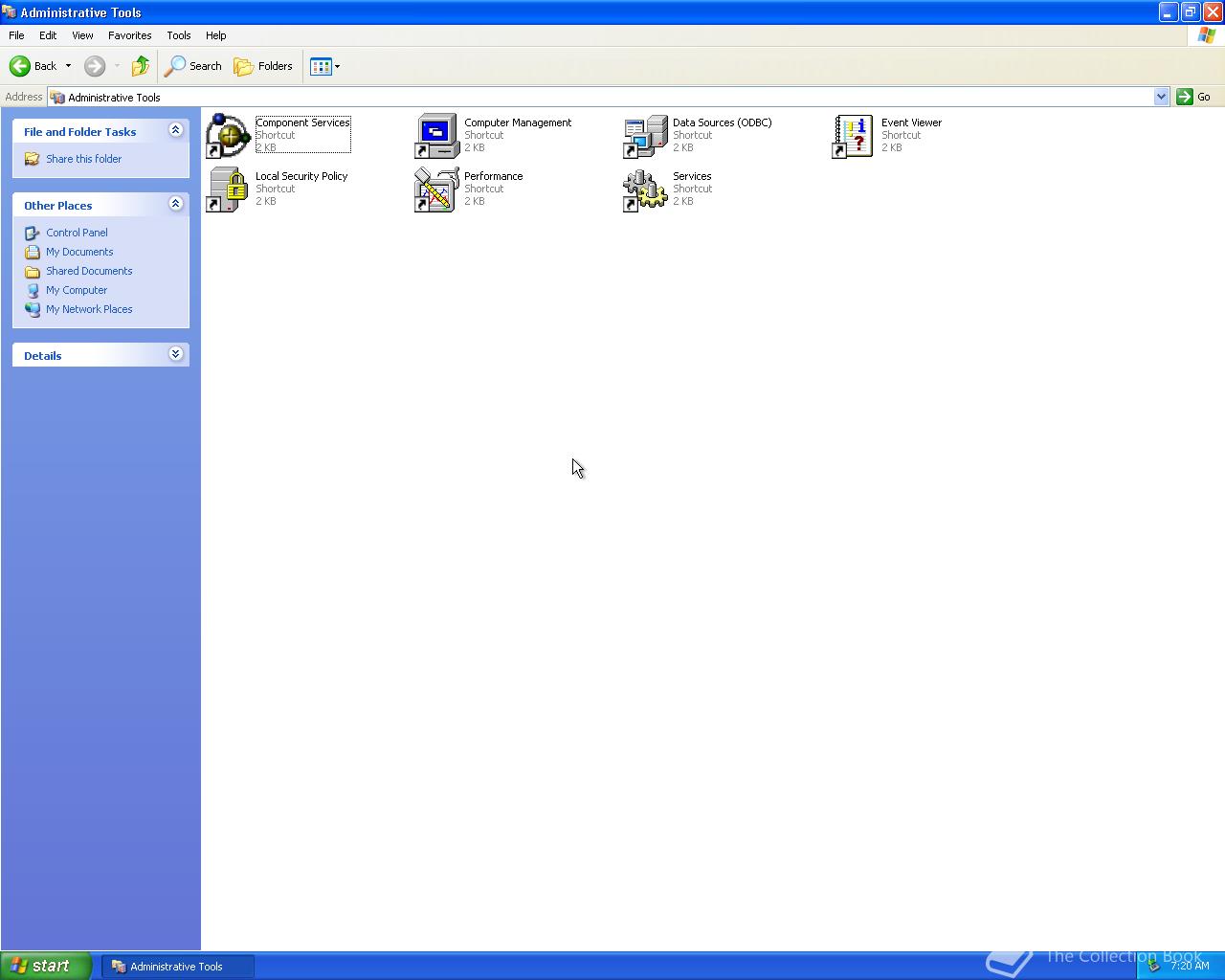The width and height of the screenshot is (1225, 980).
Task: Open the View menu
Action: pyautogui.click(x=82, y=35)
